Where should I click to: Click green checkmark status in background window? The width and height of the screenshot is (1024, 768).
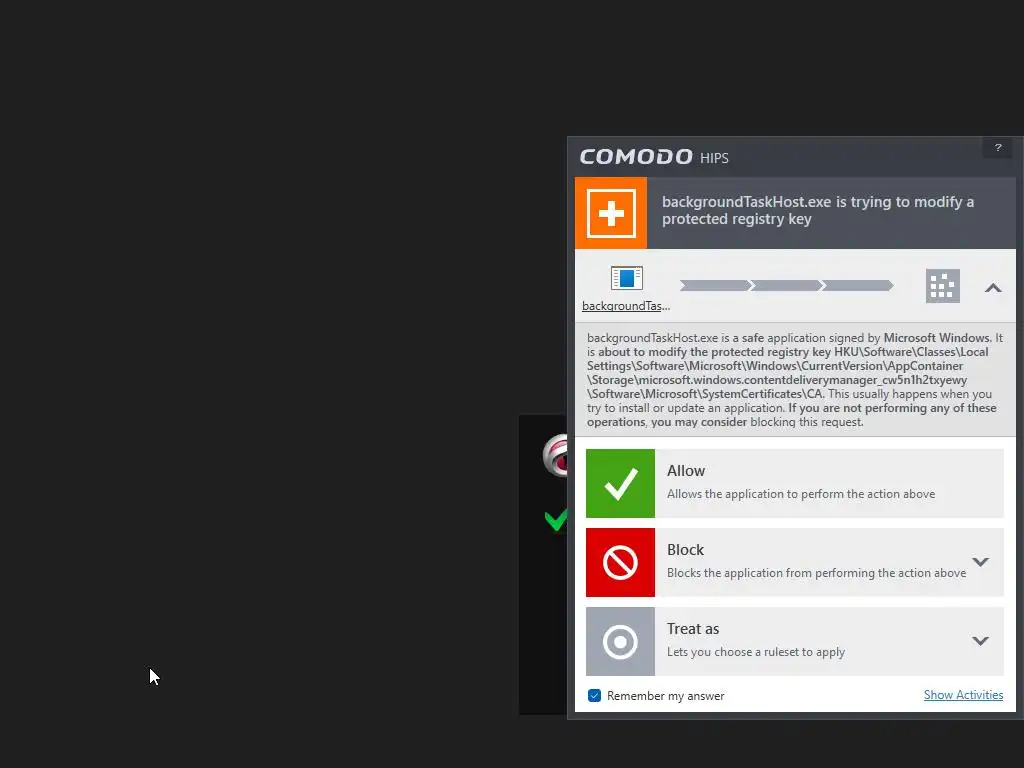click(556, 520)
